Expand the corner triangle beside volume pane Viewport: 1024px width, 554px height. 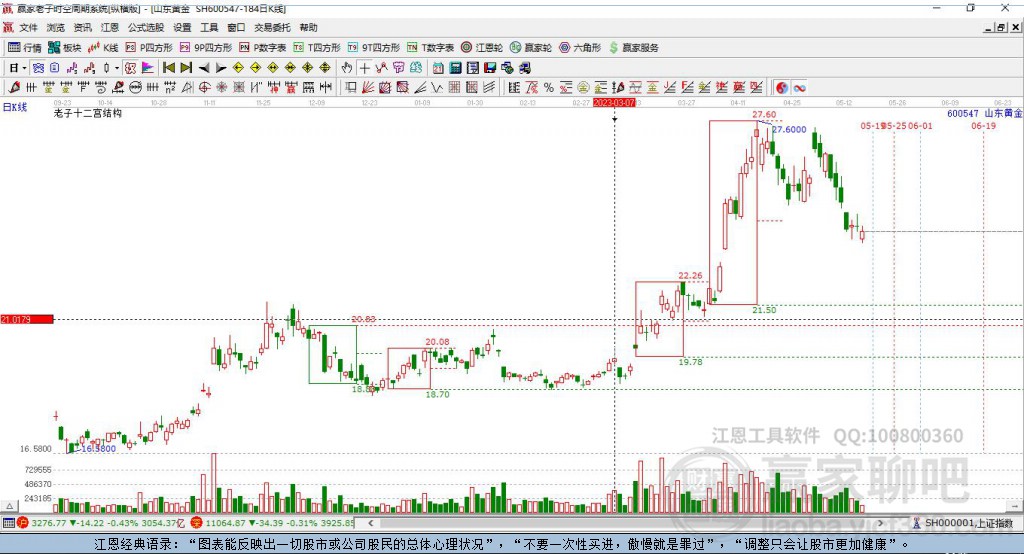coord(9,506)
